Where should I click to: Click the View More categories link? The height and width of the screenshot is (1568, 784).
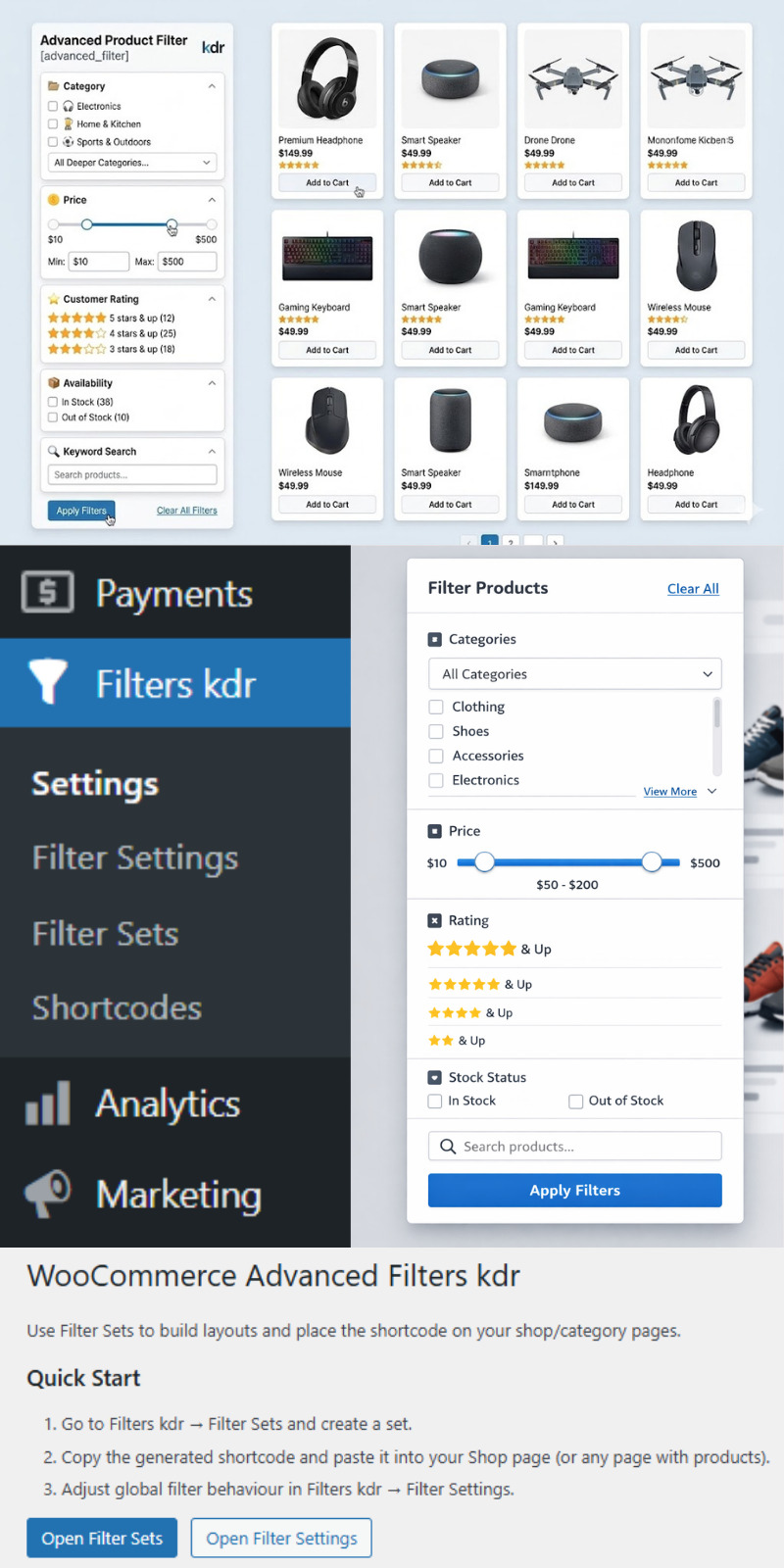670,792
